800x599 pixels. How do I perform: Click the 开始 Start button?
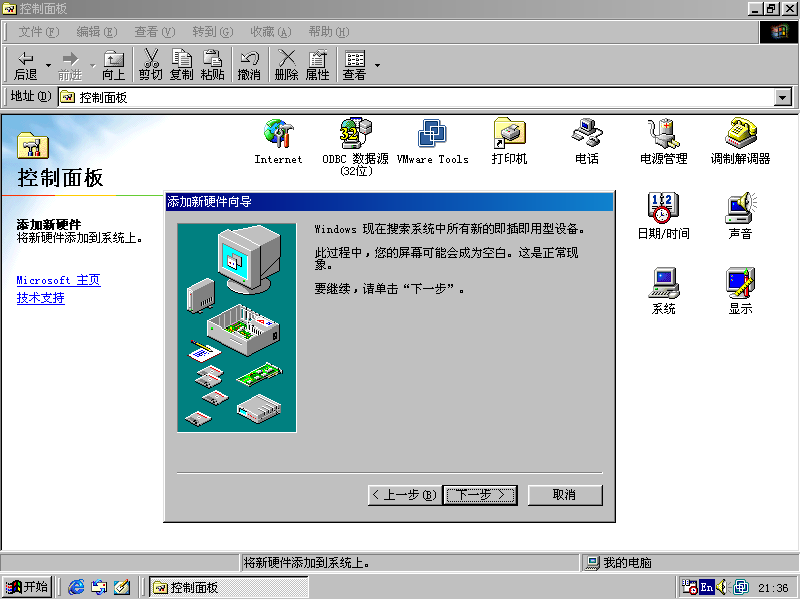click(x=26, y=587)
